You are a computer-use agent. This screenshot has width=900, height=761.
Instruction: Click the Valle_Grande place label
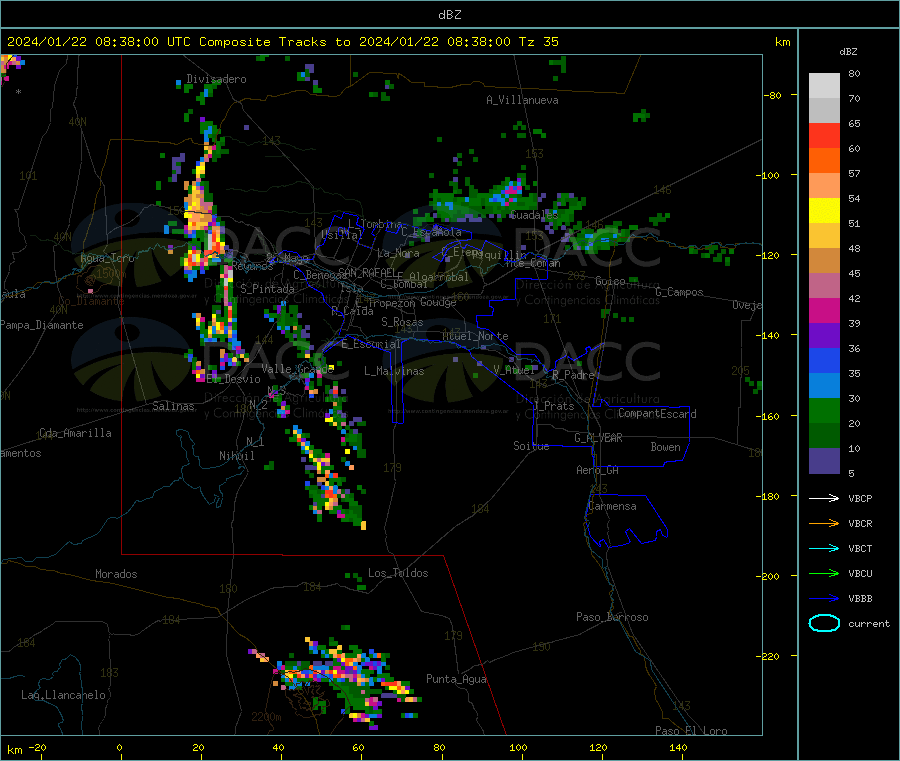pyautogui.click(x=297, y=369)
